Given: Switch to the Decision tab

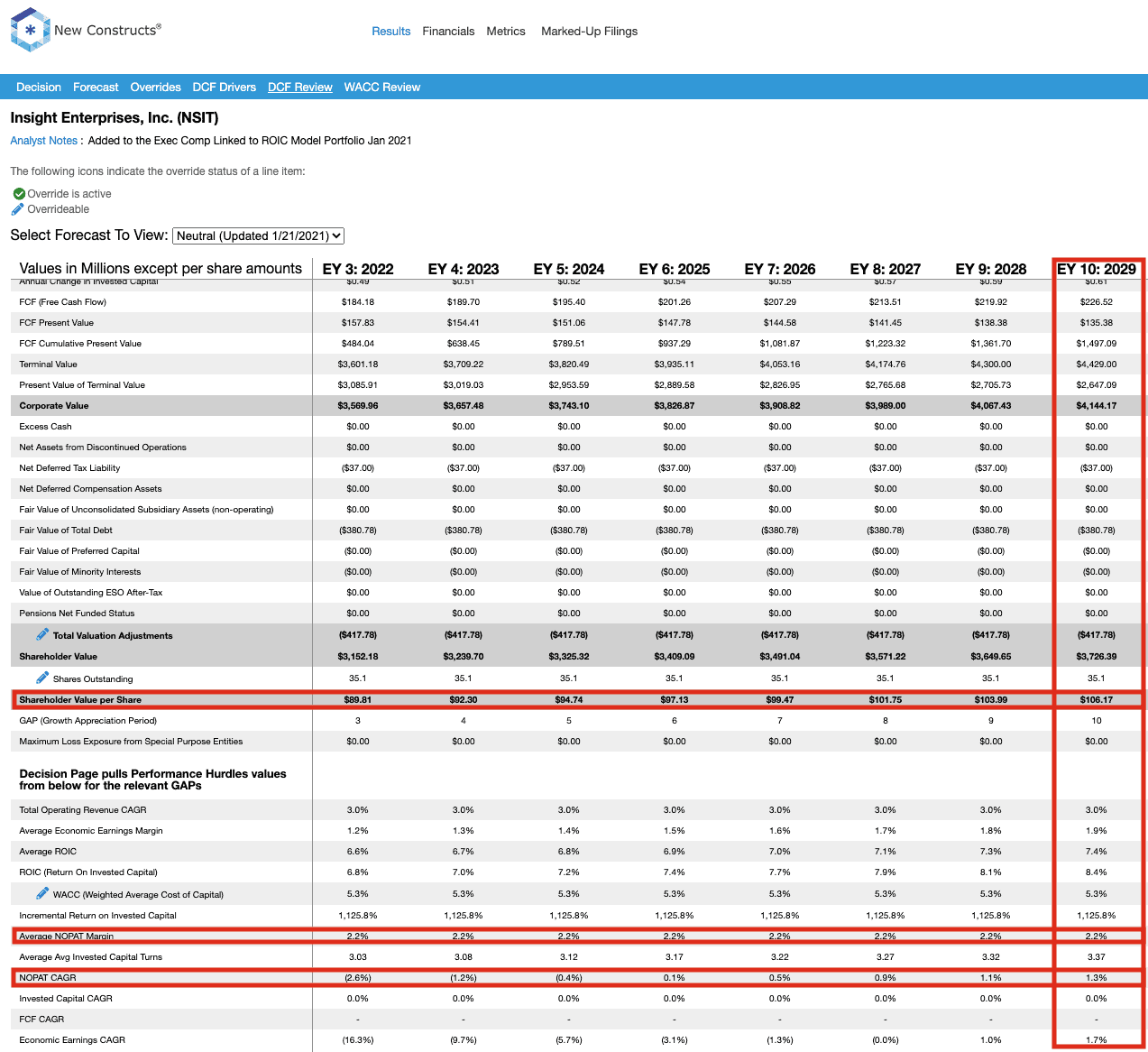Looking at the screenshot, I should tap(39, 88).
